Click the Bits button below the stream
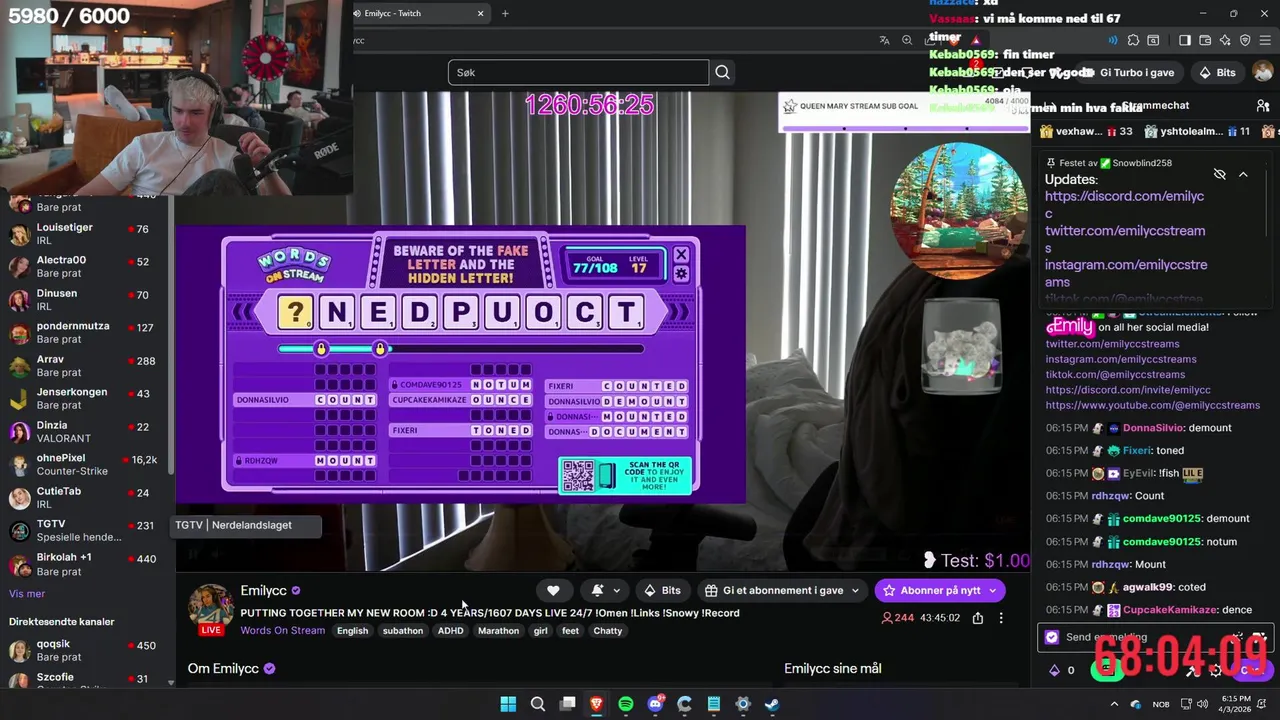 point(663,590)
